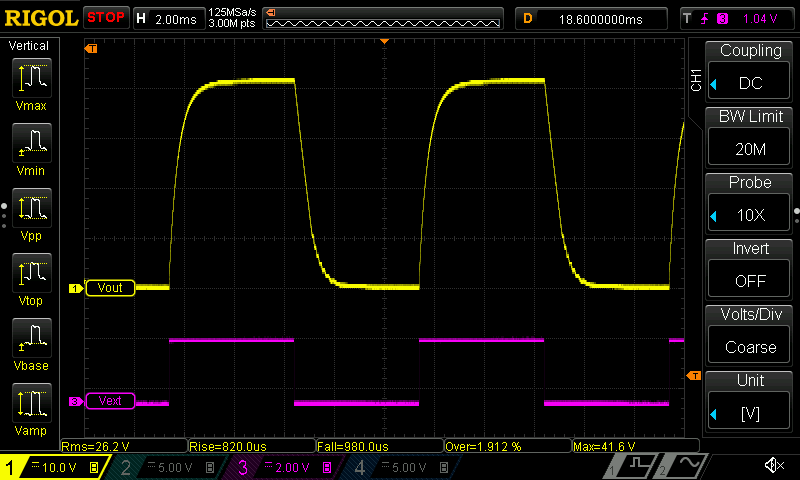
Task: Click the sound mute speaker icon
Action: (x=774, y=465)
